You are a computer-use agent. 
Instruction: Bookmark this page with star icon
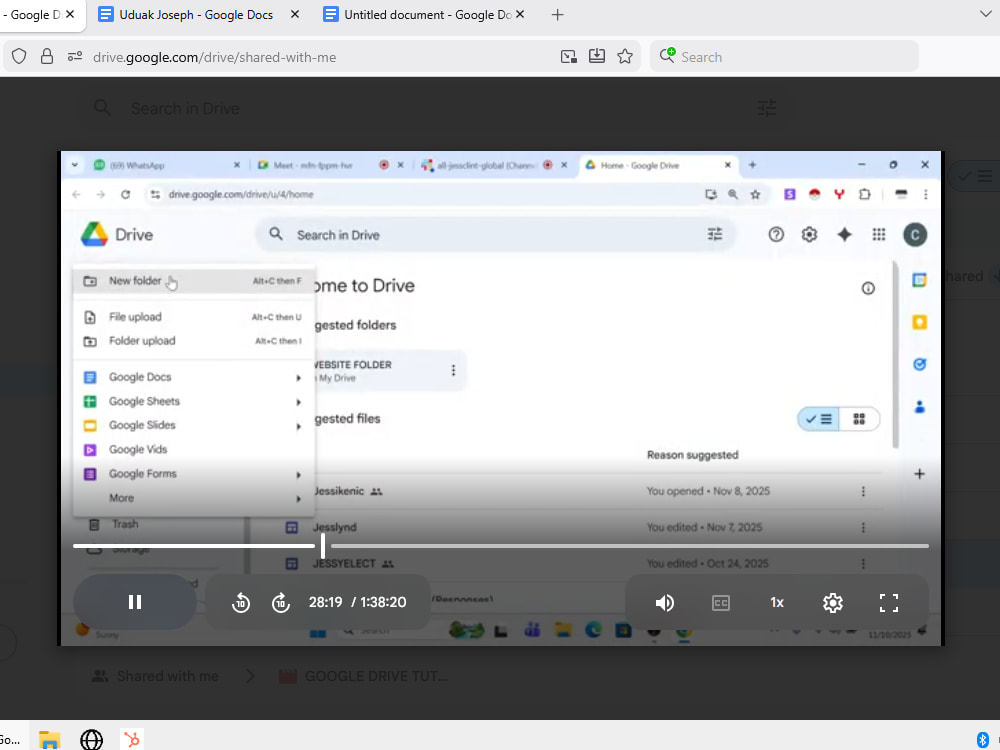(625, 57)
